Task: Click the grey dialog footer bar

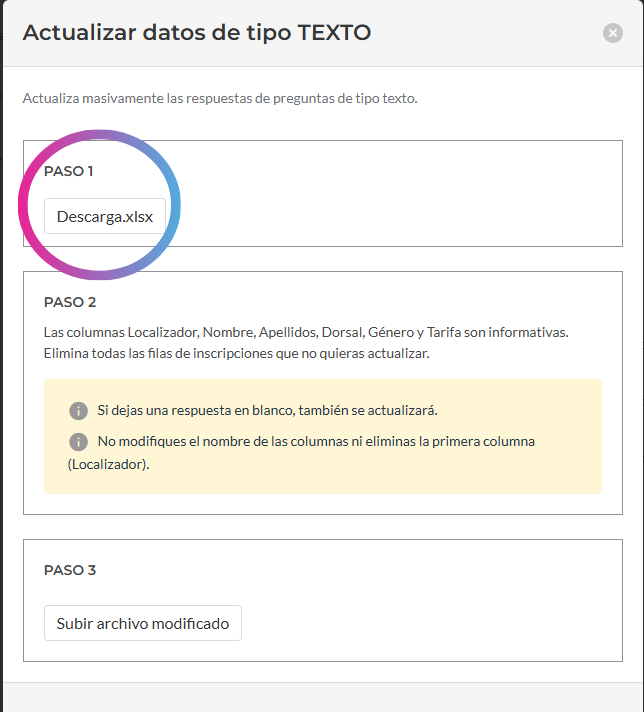Action: 323,697
